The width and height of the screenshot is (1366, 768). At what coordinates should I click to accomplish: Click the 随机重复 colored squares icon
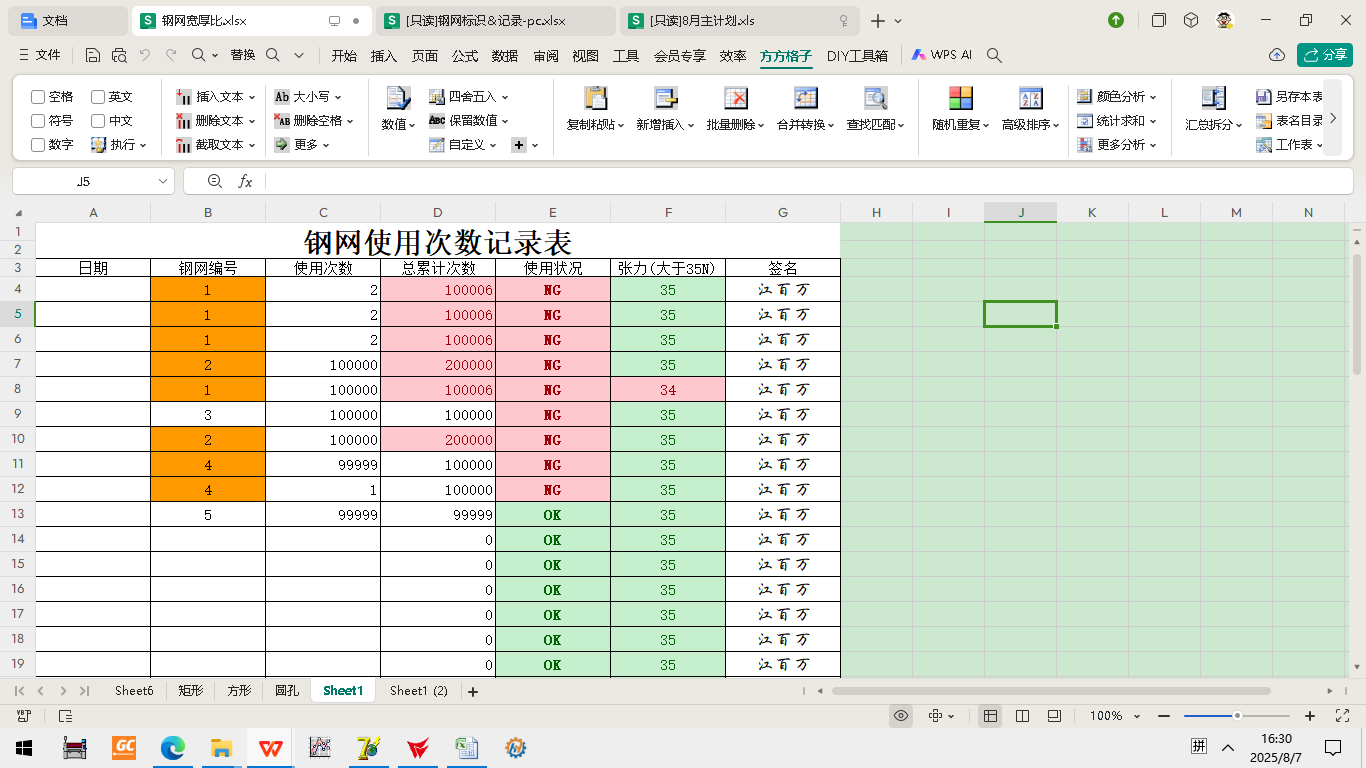960,98
